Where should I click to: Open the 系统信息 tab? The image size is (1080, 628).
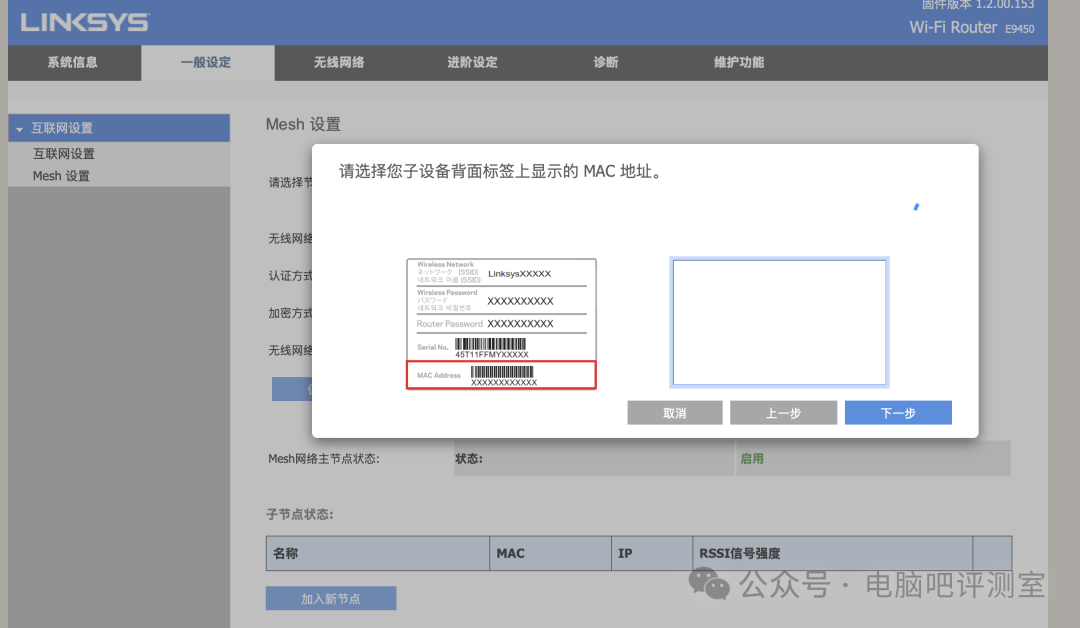pyautogui.click(x=73, y=63)
